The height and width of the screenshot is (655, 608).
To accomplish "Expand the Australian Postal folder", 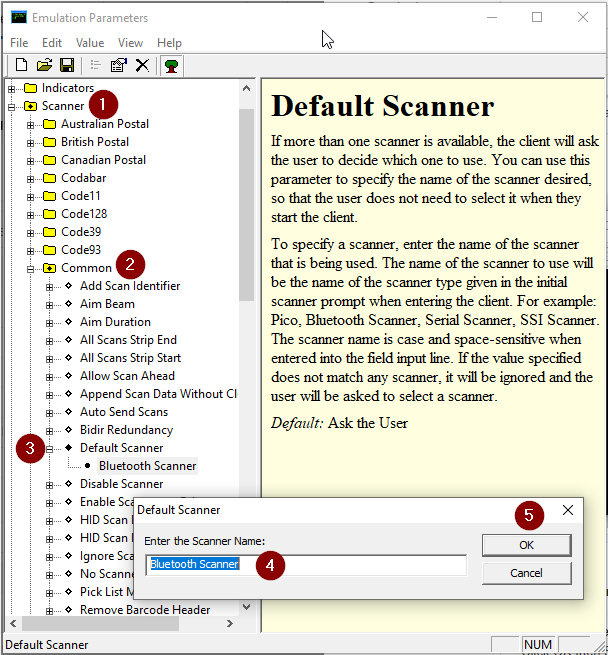I will [31, 124].
